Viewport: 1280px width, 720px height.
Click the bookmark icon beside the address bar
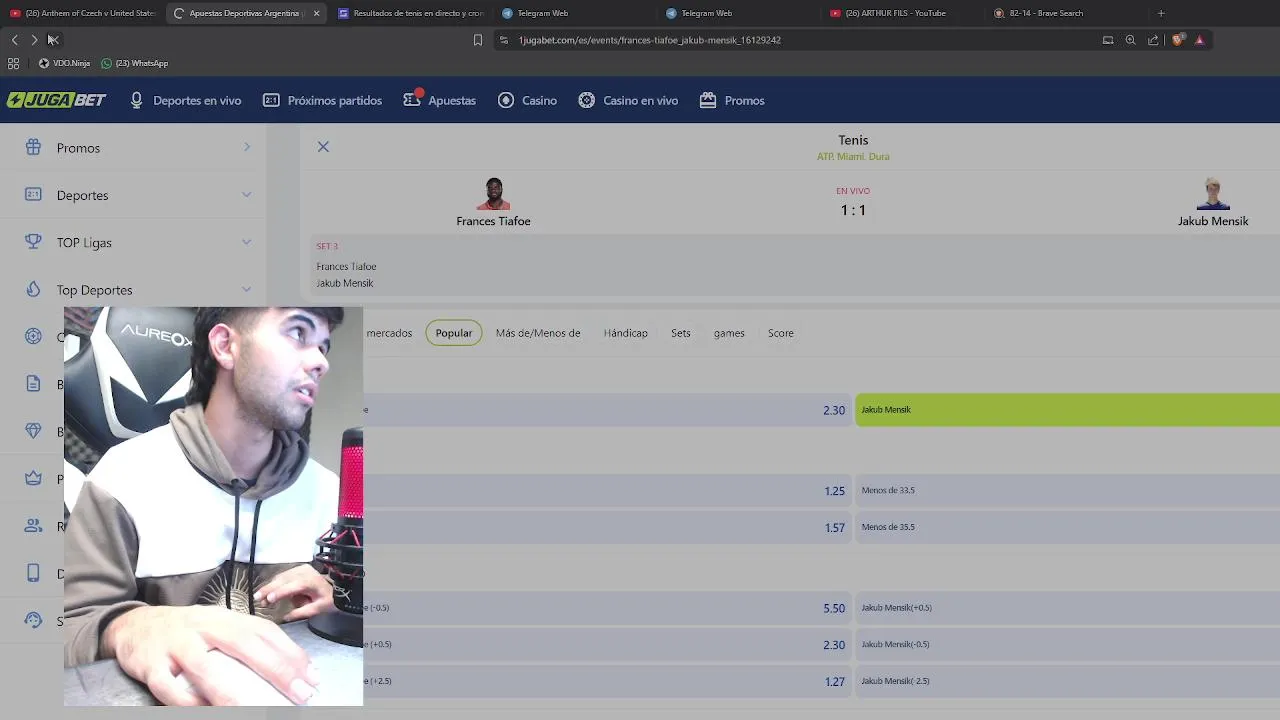478,40
